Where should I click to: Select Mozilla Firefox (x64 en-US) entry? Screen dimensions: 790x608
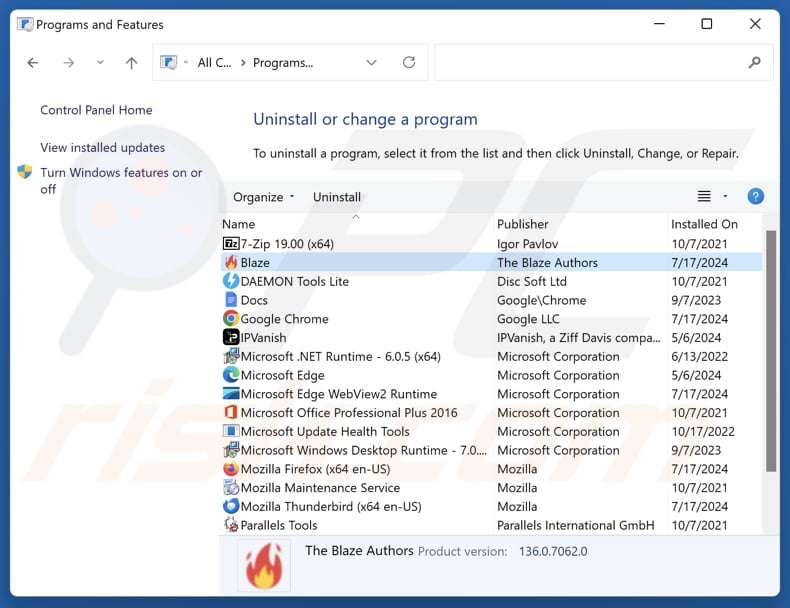click(315, 469)
